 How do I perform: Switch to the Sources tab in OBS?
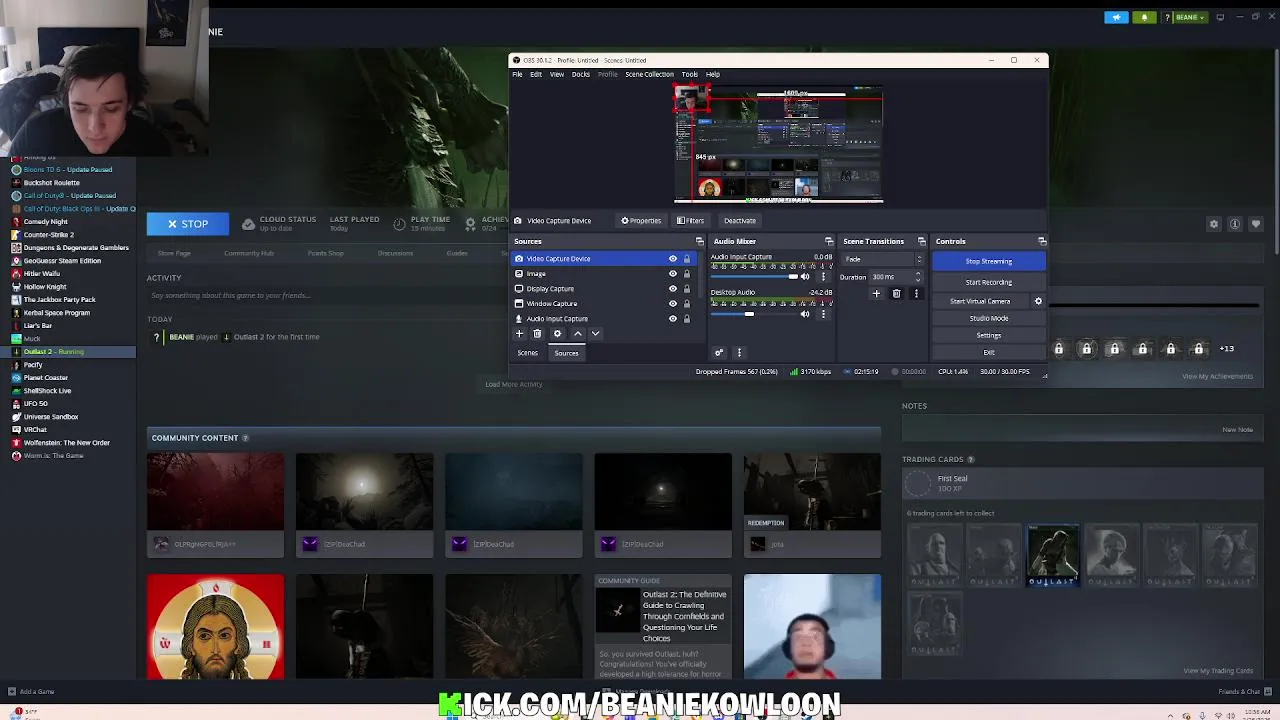click(566, 353)
